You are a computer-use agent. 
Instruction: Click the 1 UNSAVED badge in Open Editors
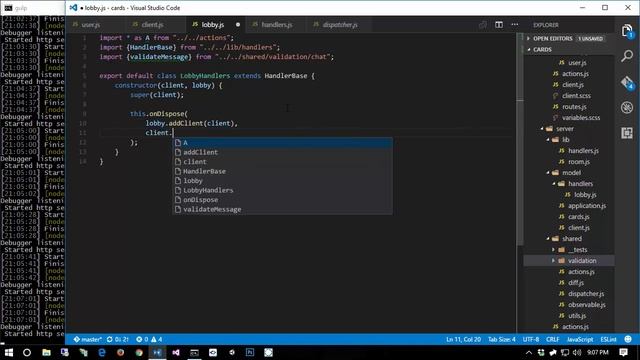tap(590, 39)
